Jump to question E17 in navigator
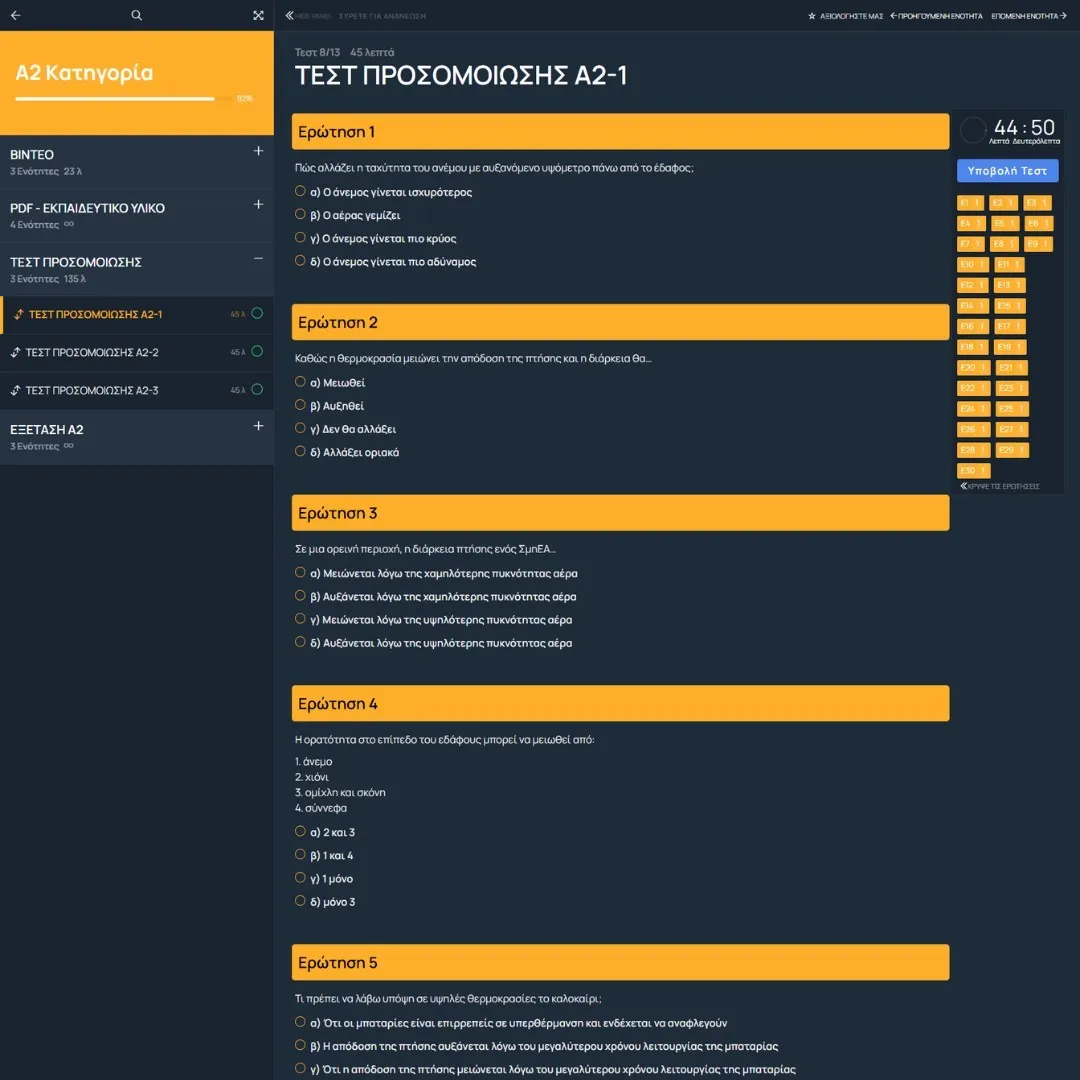The image size is (1080, 1080). 1010,326
